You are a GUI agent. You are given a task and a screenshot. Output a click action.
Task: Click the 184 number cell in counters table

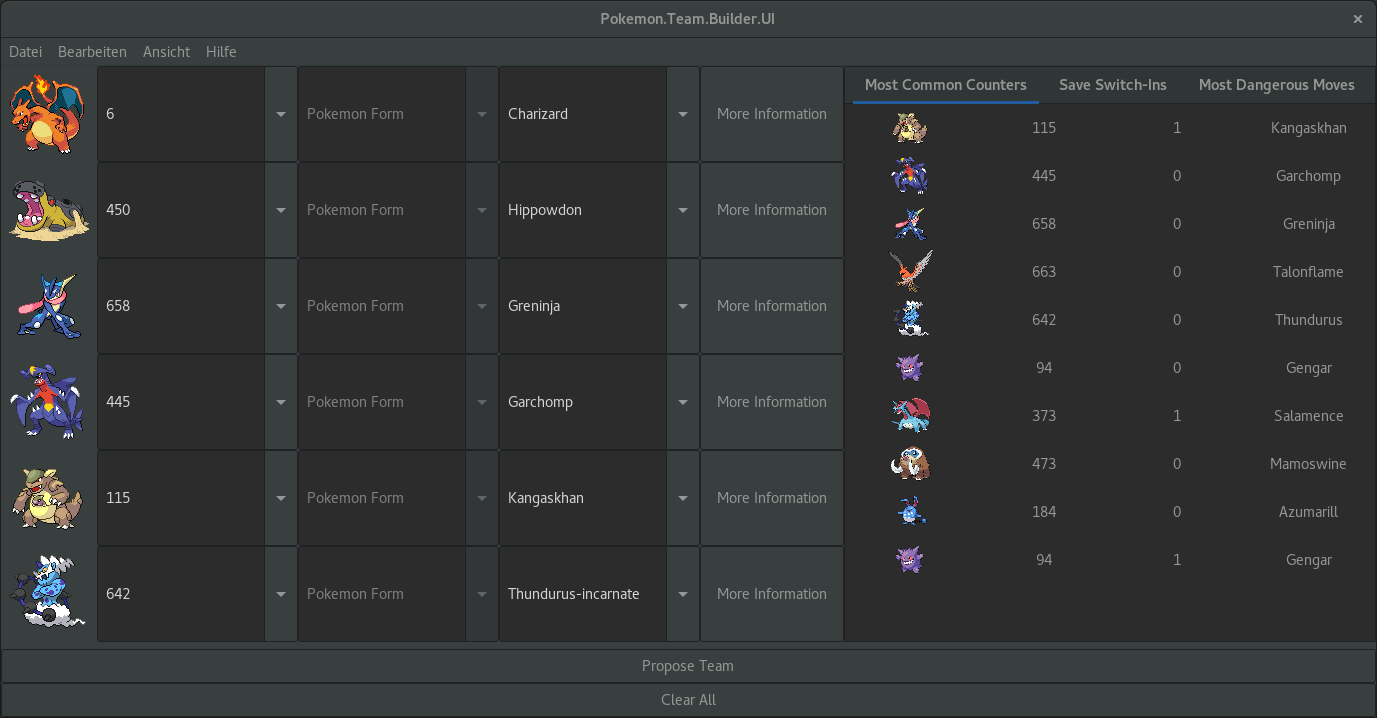(x=1044, y=512)
